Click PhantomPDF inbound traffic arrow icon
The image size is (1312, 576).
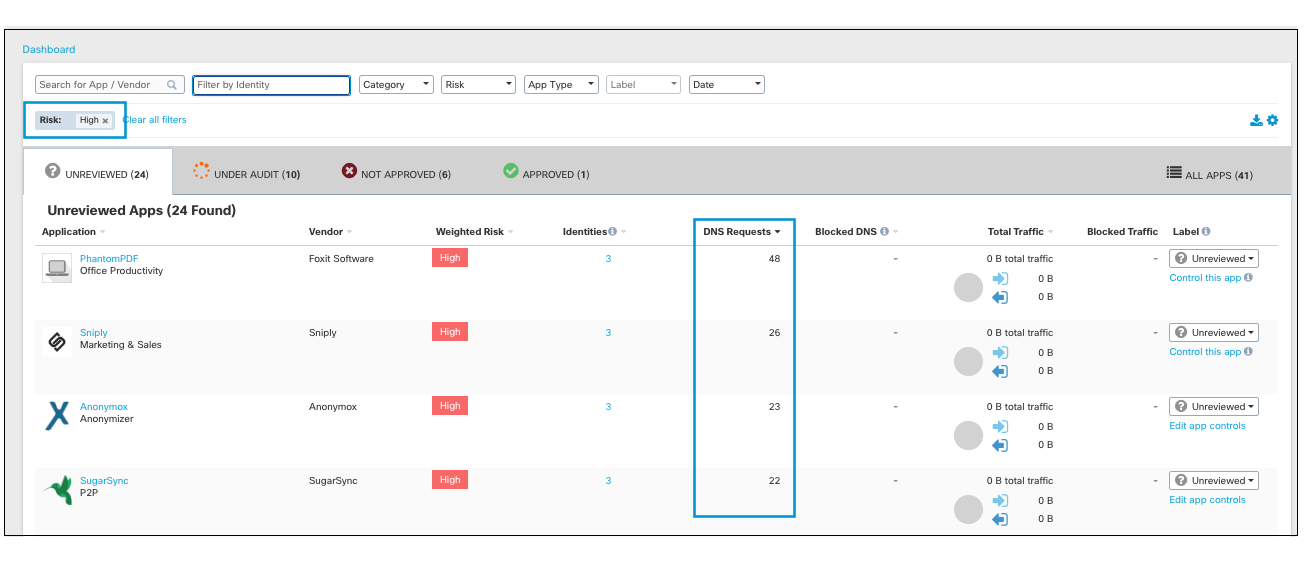click(x=1000, y=279)
